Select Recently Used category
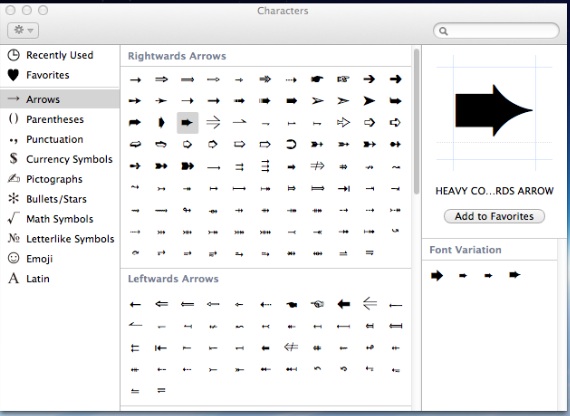The image size is (570, 416). [x=60, y=55]
